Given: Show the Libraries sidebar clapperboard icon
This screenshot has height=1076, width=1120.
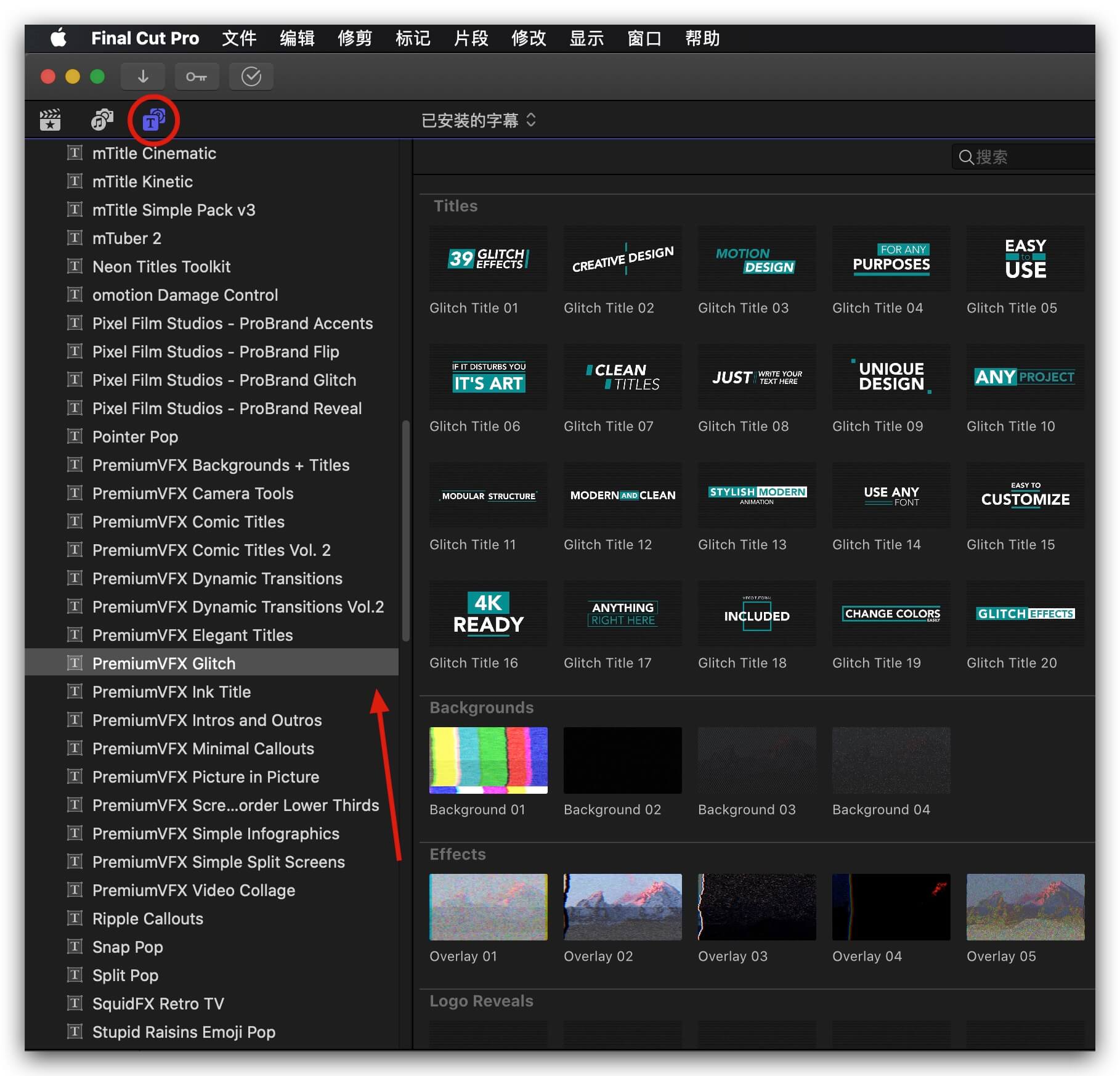Looking at the screenshot, I should tap(50, 120).
